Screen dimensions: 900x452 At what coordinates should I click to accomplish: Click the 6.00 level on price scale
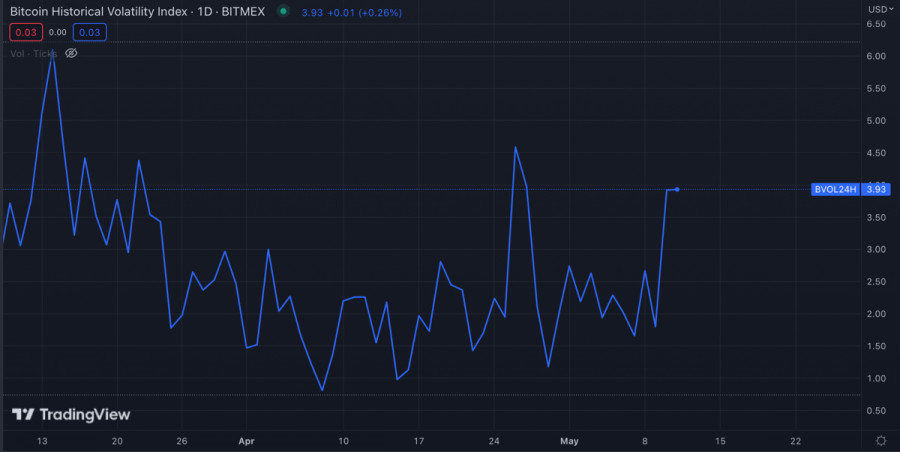(876, 56)
